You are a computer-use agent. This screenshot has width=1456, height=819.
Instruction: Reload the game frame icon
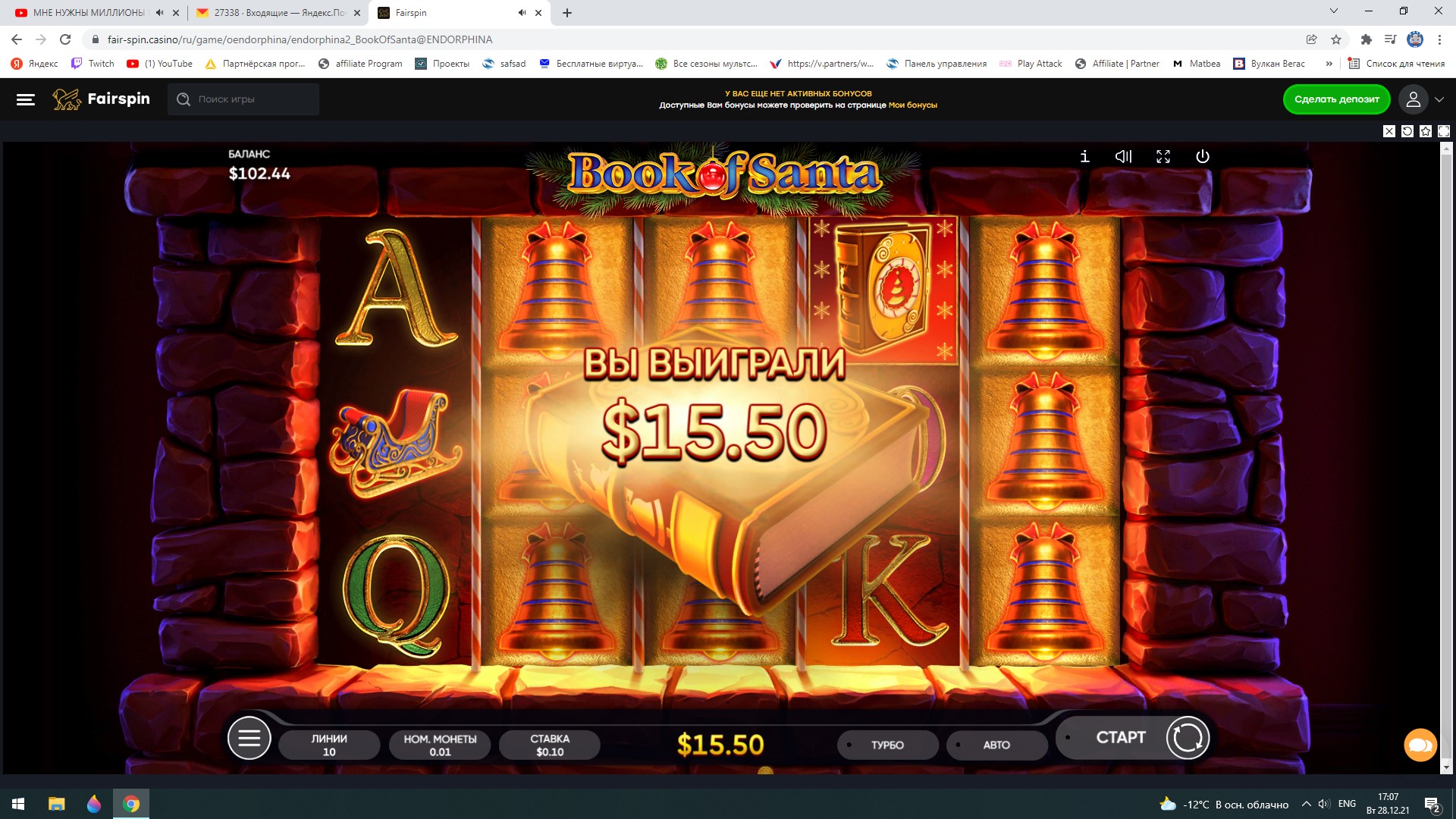point(1407,131)
